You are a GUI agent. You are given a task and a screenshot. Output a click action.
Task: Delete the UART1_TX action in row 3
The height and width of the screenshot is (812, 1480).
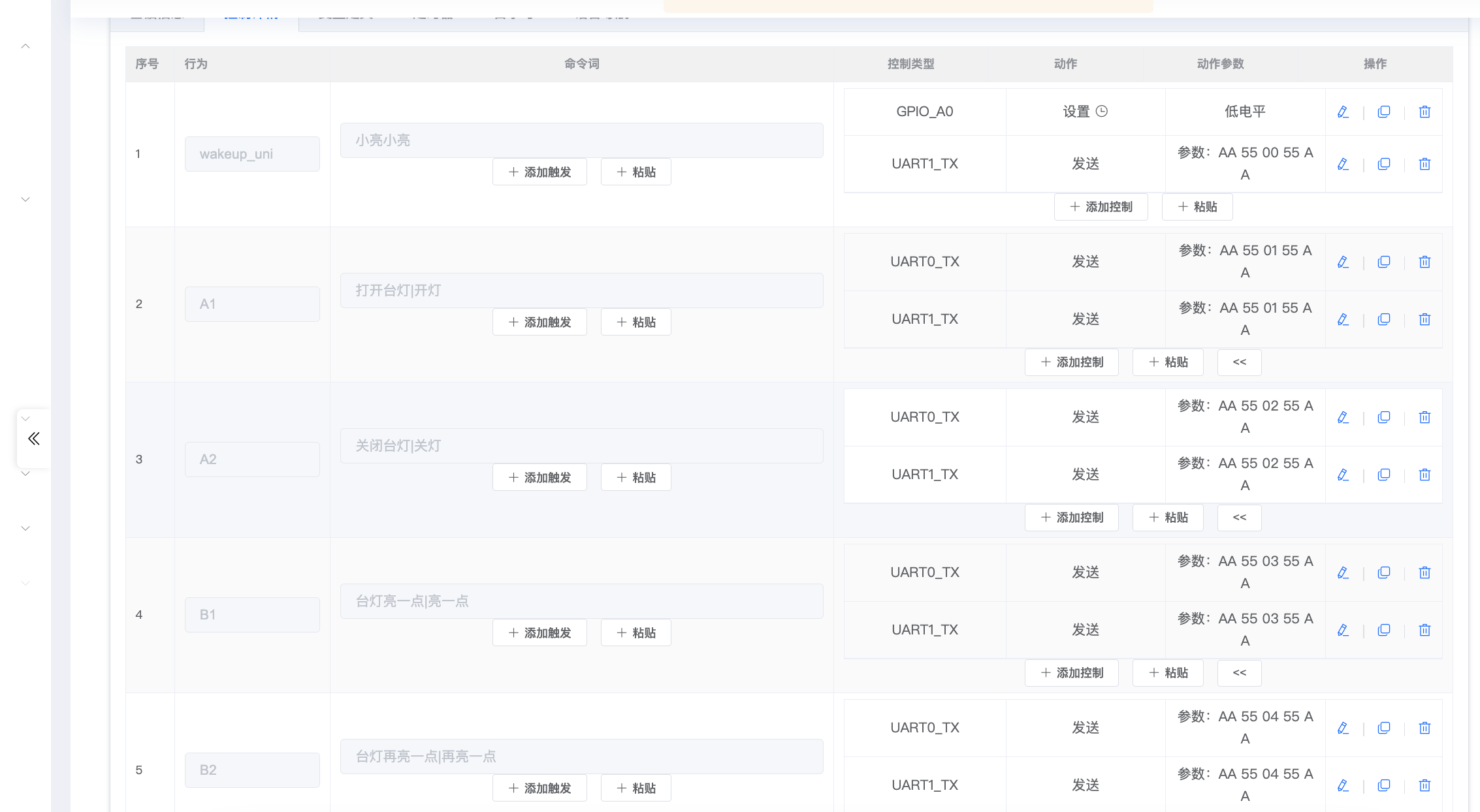[x=1424, y=474]
